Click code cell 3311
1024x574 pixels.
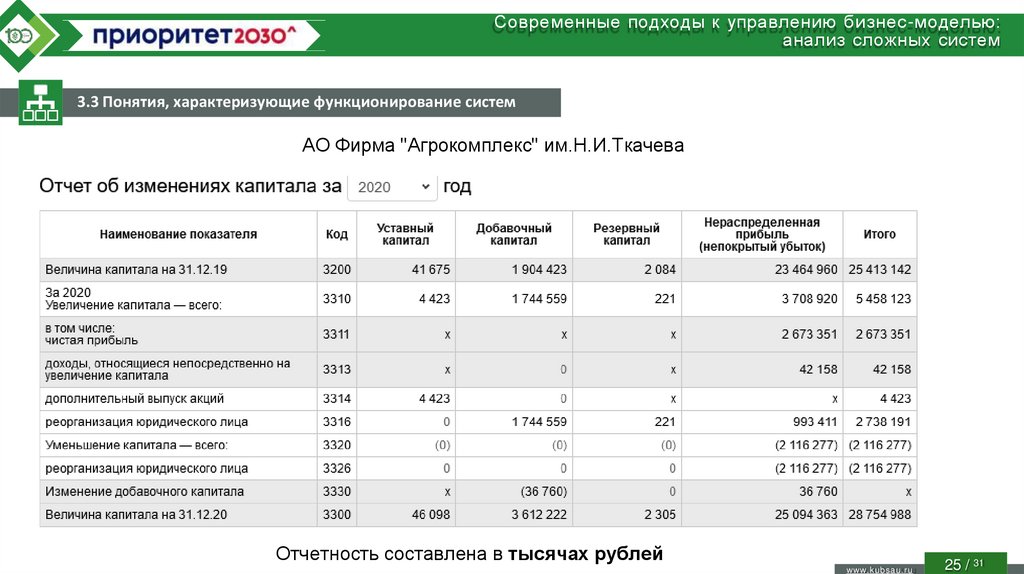[x=337, y=334]
